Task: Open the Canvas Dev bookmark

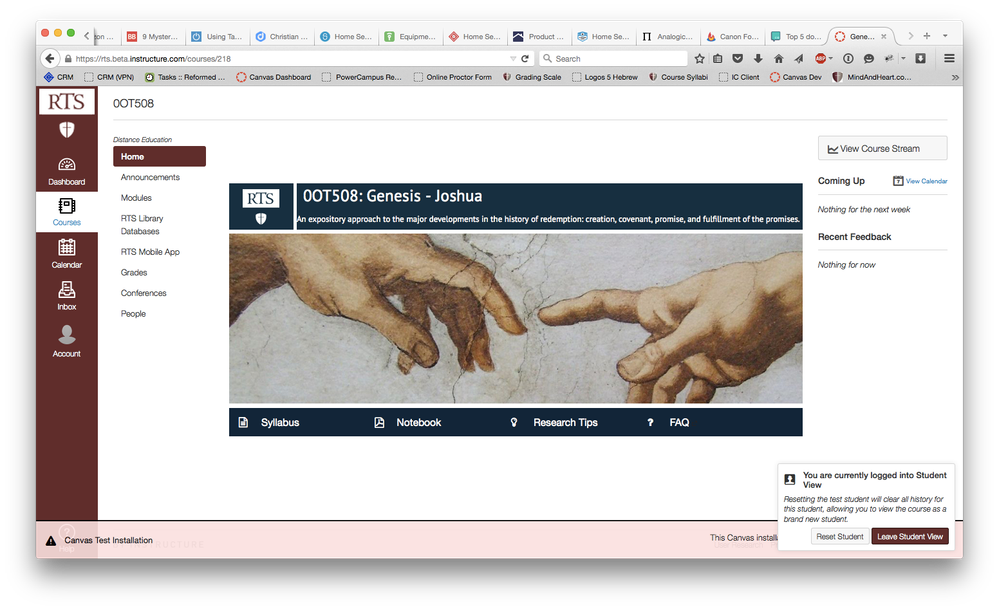Action: click(x=796, y=77)
